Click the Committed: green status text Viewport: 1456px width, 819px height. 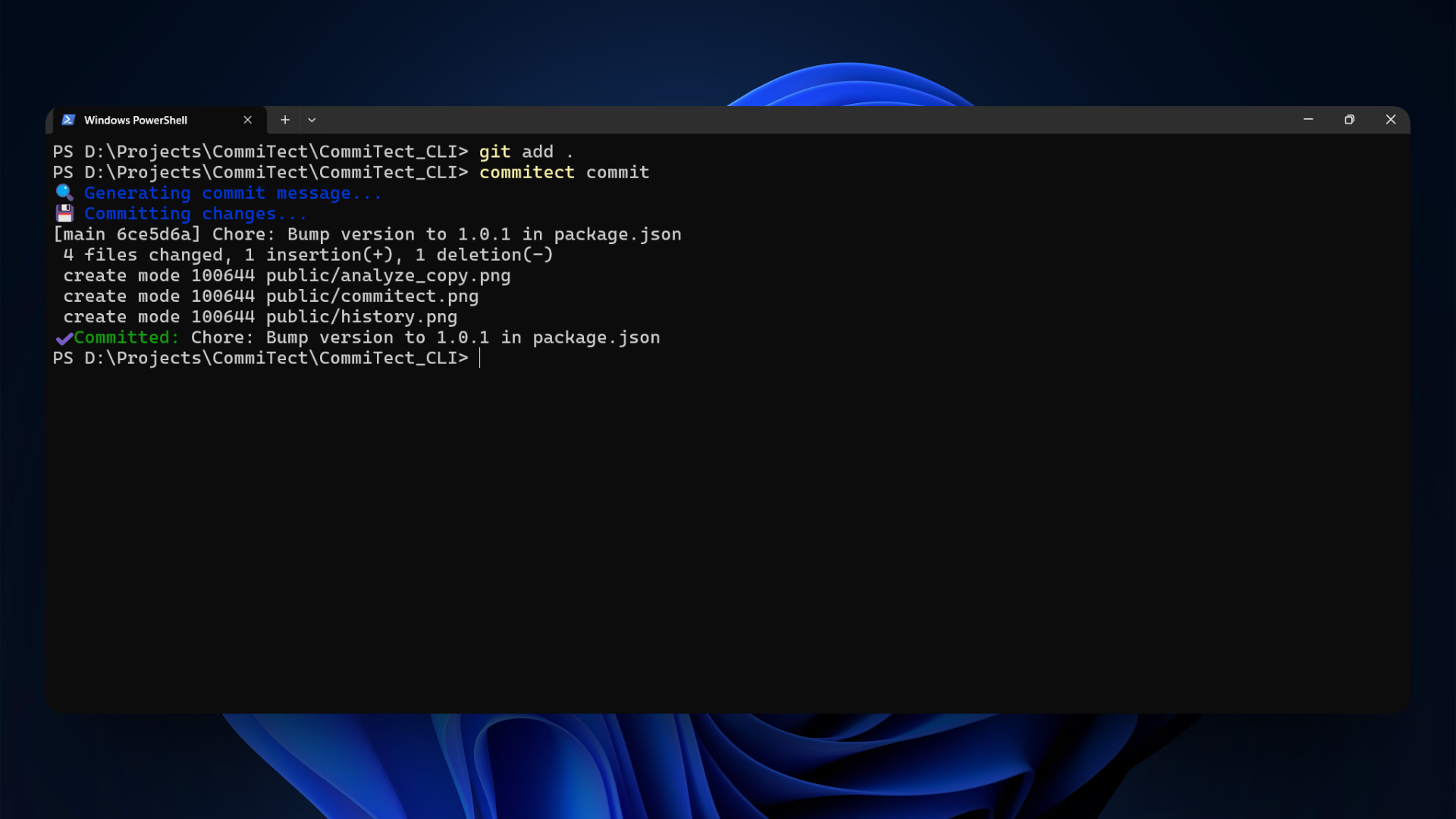125,337
